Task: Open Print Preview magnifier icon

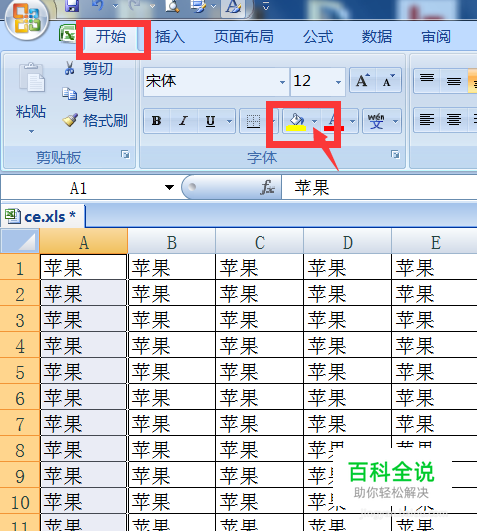Action: [x=172, y=5]
